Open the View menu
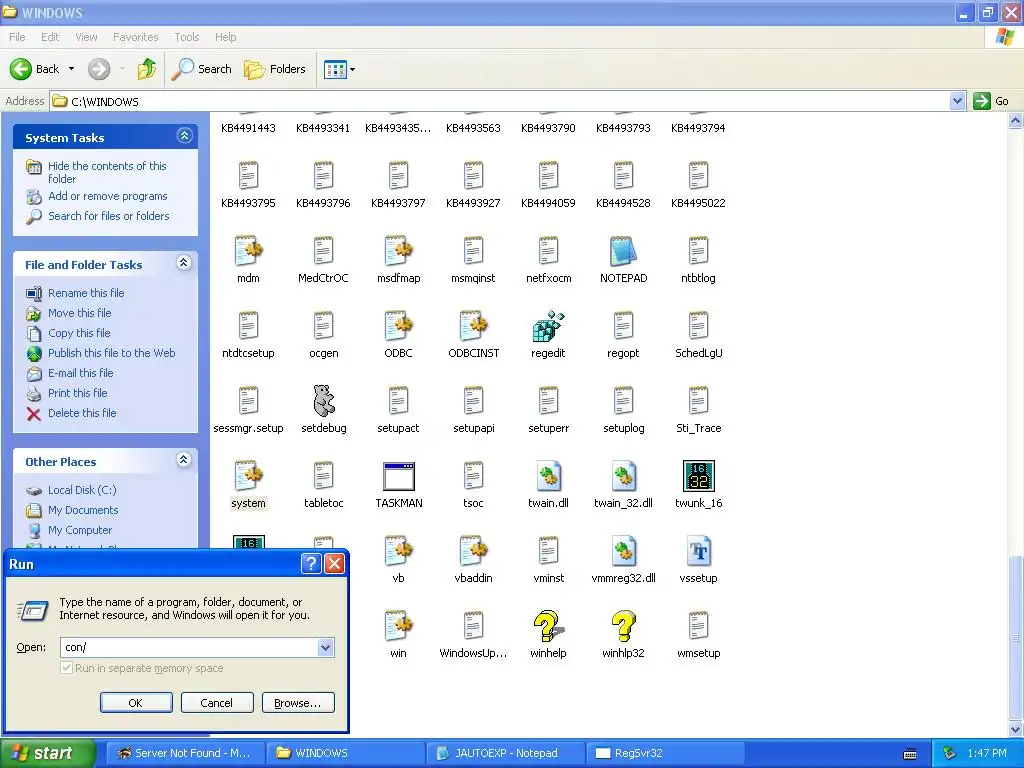This screenshot has height=768, width=1024. tap(86, 37)
